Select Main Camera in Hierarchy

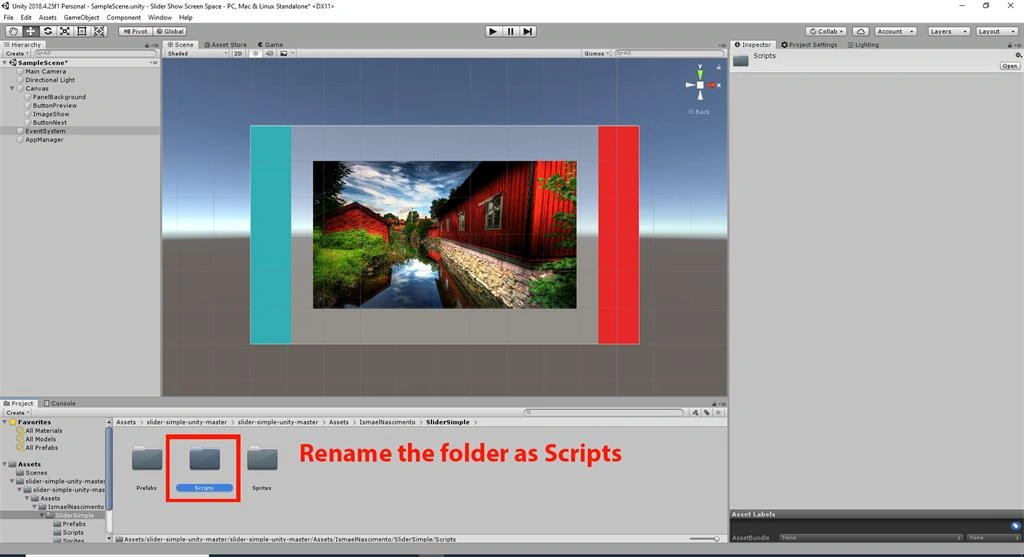45,71
